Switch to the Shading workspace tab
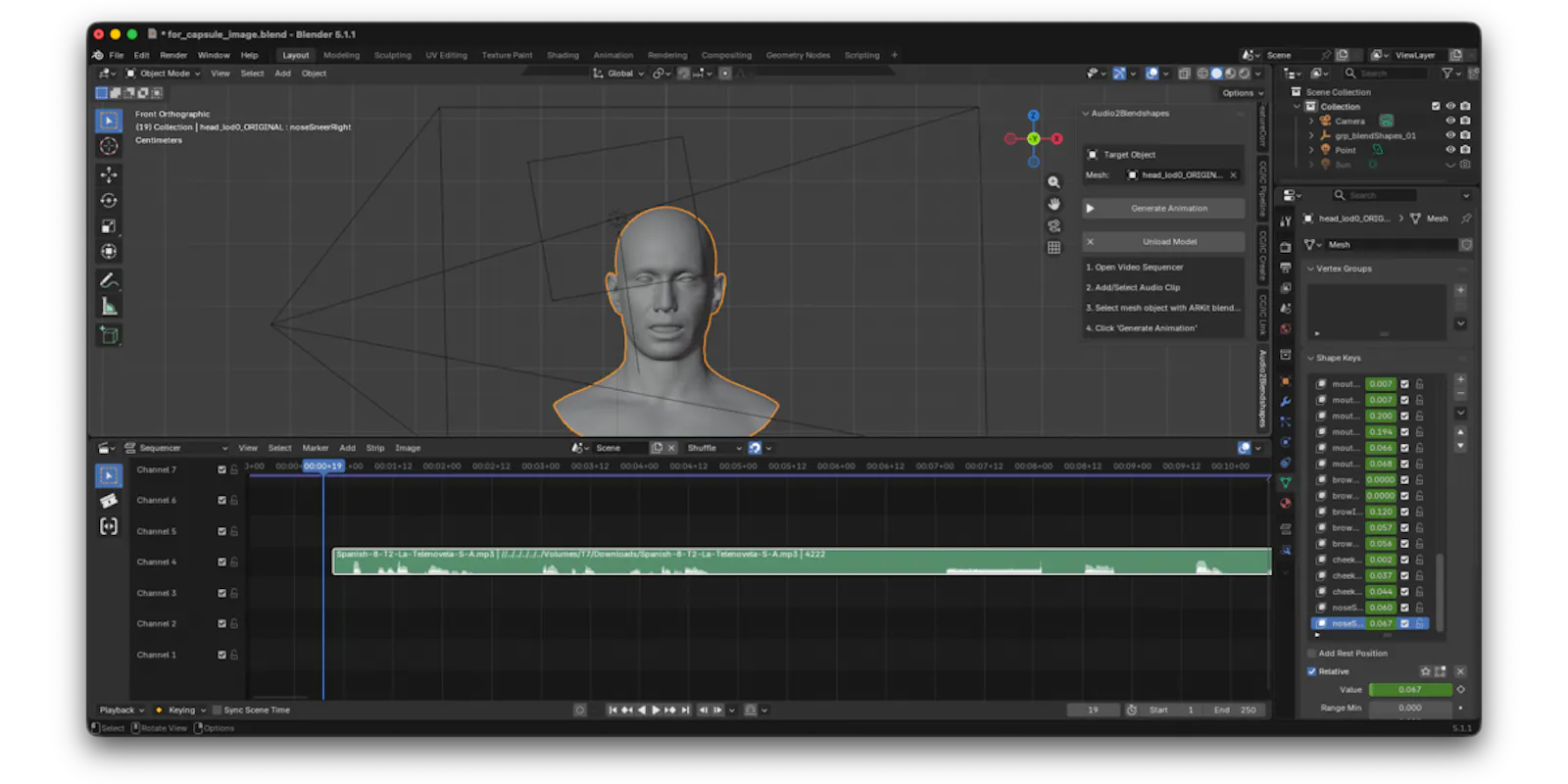1568x784 pixels. [563, 55]
